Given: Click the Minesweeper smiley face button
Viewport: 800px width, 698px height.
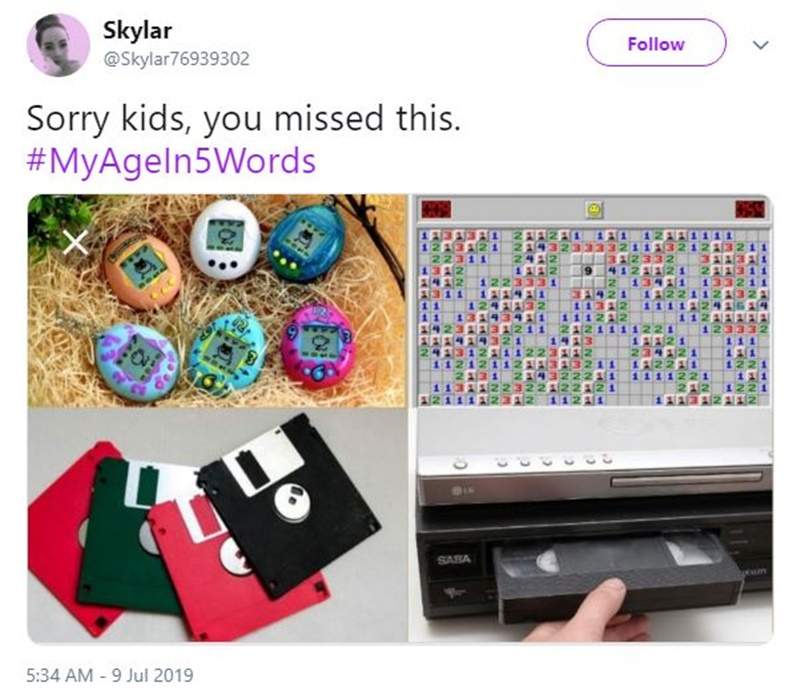Looking at the screenshot, I should [x=593, y=209].
